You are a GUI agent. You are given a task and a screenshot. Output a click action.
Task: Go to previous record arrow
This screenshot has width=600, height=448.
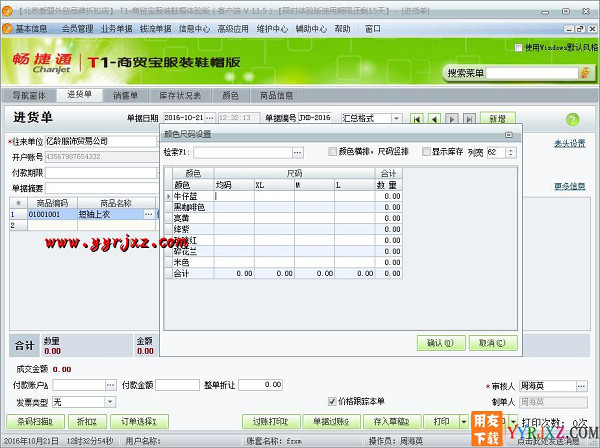click(x=434, y=119)
